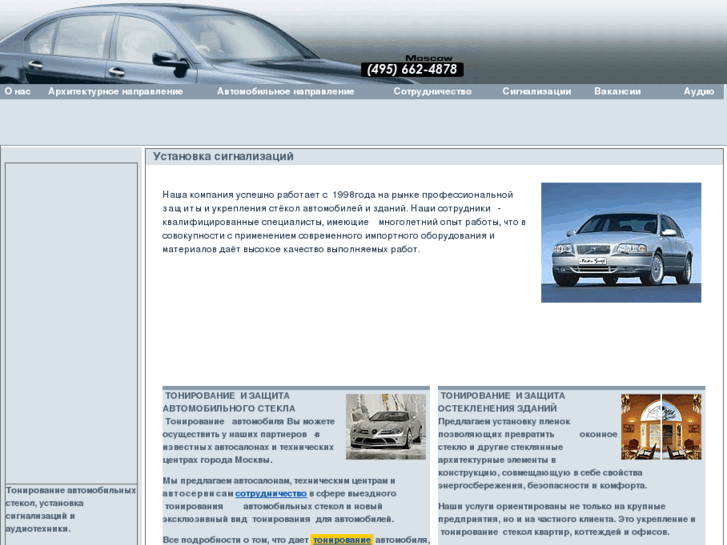Viewport: 727px width, 545px height.
Task: Open the Mercedes sports car thumbnail
Action: click(x=386, y=427)
